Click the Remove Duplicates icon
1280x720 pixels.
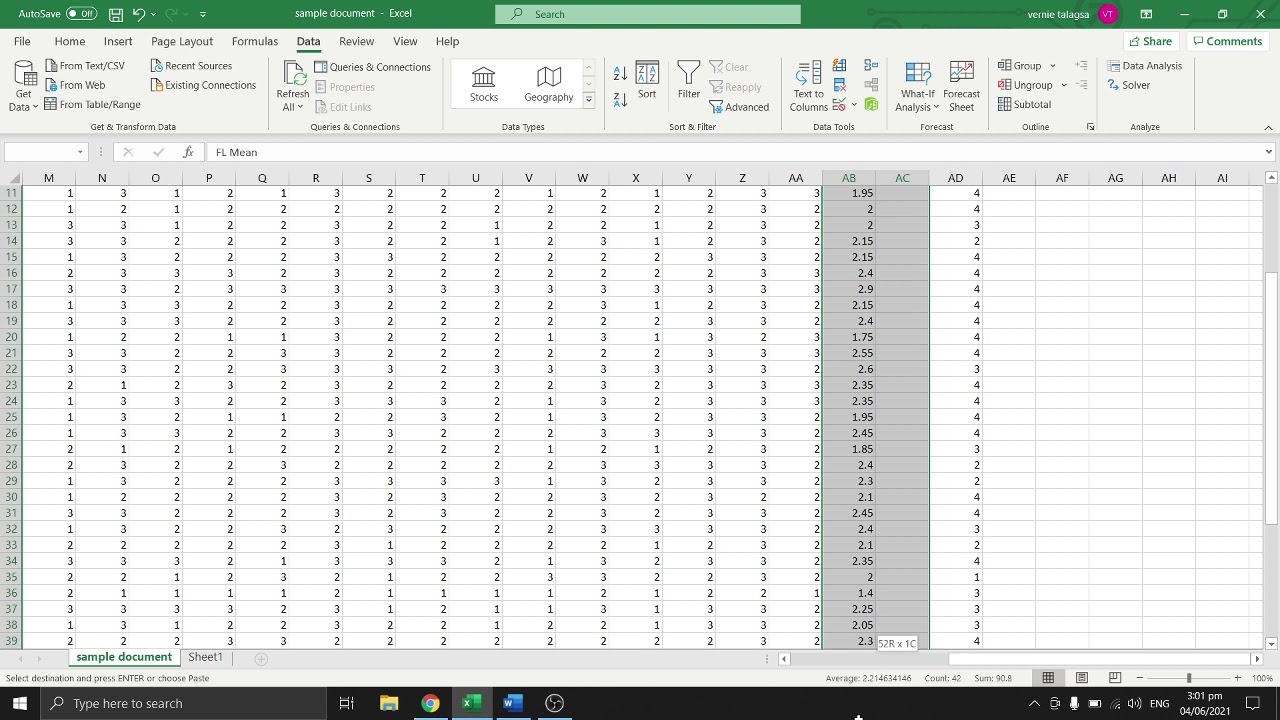839,85
